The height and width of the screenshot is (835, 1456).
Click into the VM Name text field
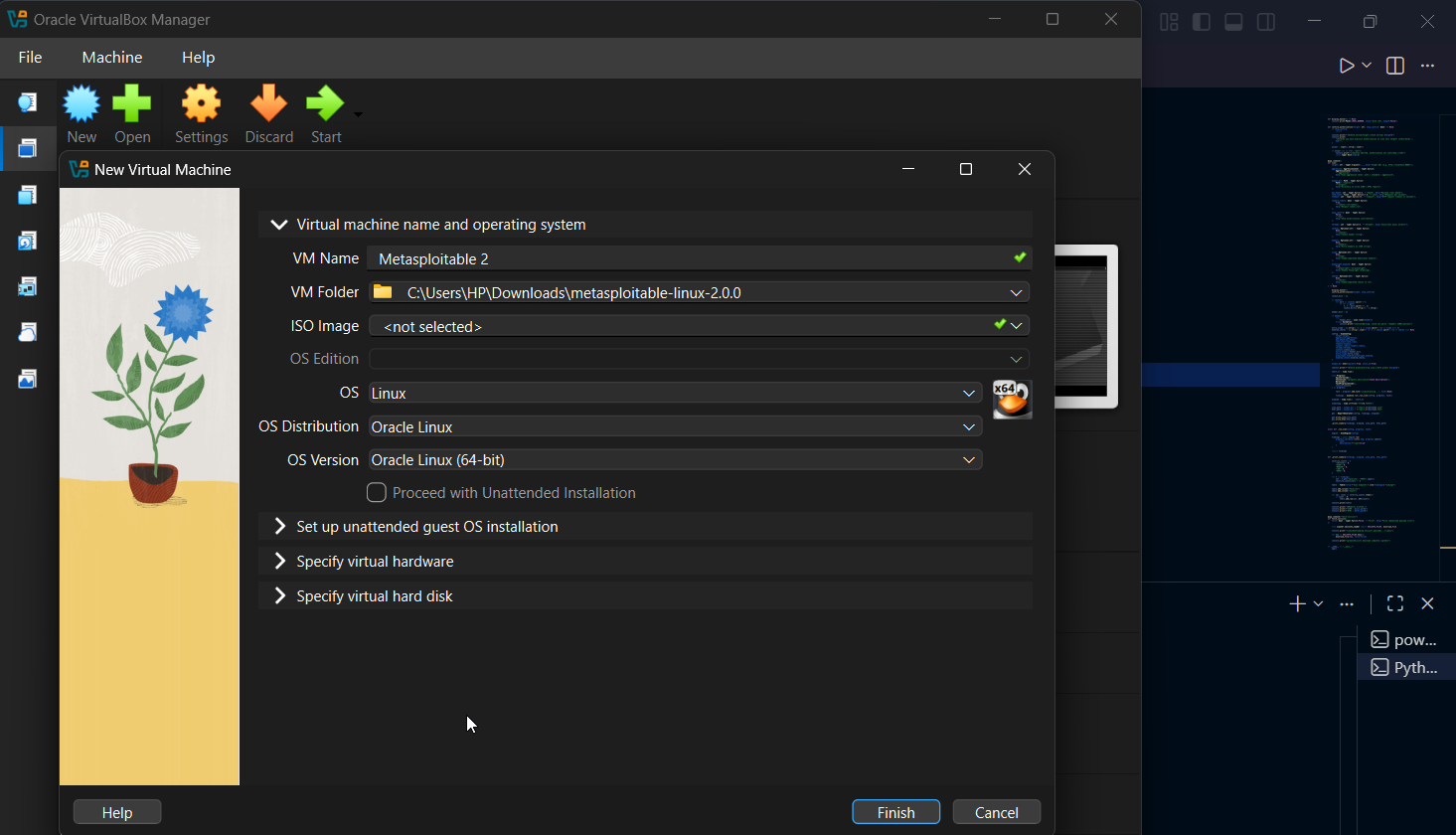(x=686, y=258)
